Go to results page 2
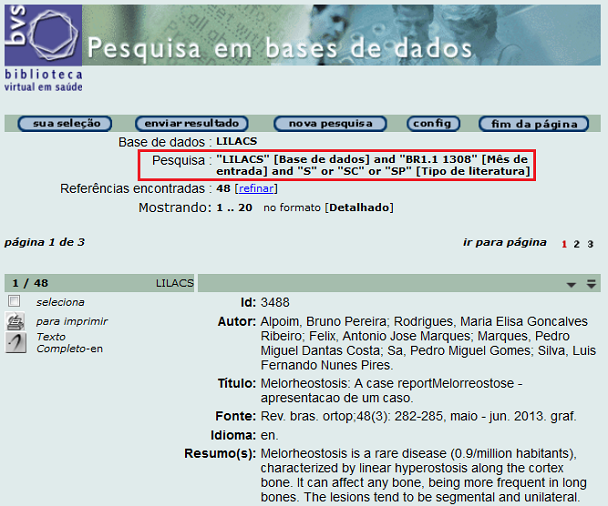The height and width of the screenshot is (506, 608). 577,244
